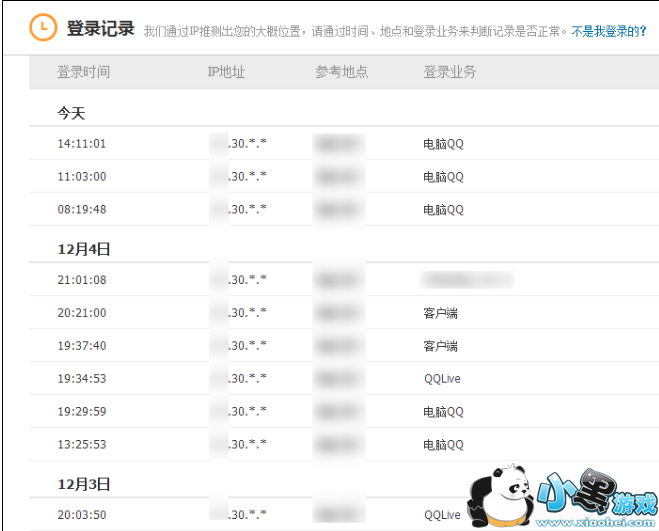Image resolution: width=659 pixels, height=531 pixels.
Task: Click 电脑QQ in the 11:03:00 row
Action: tap(443, 177)
